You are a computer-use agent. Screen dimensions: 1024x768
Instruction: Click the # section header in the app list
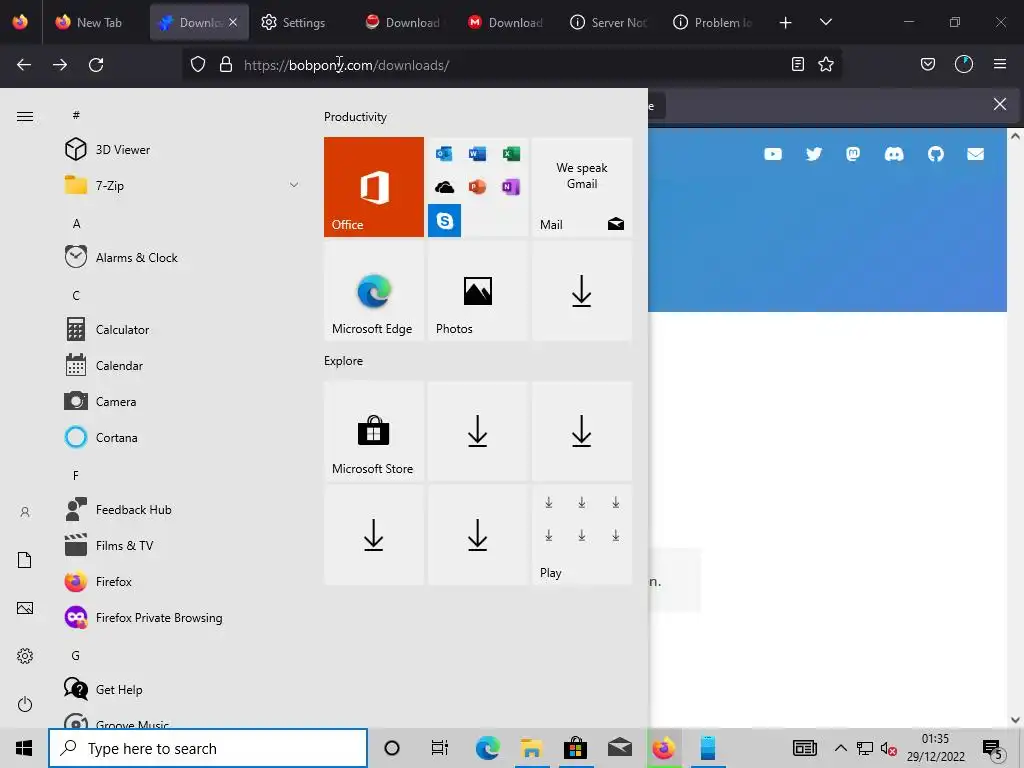coord(76,115)
